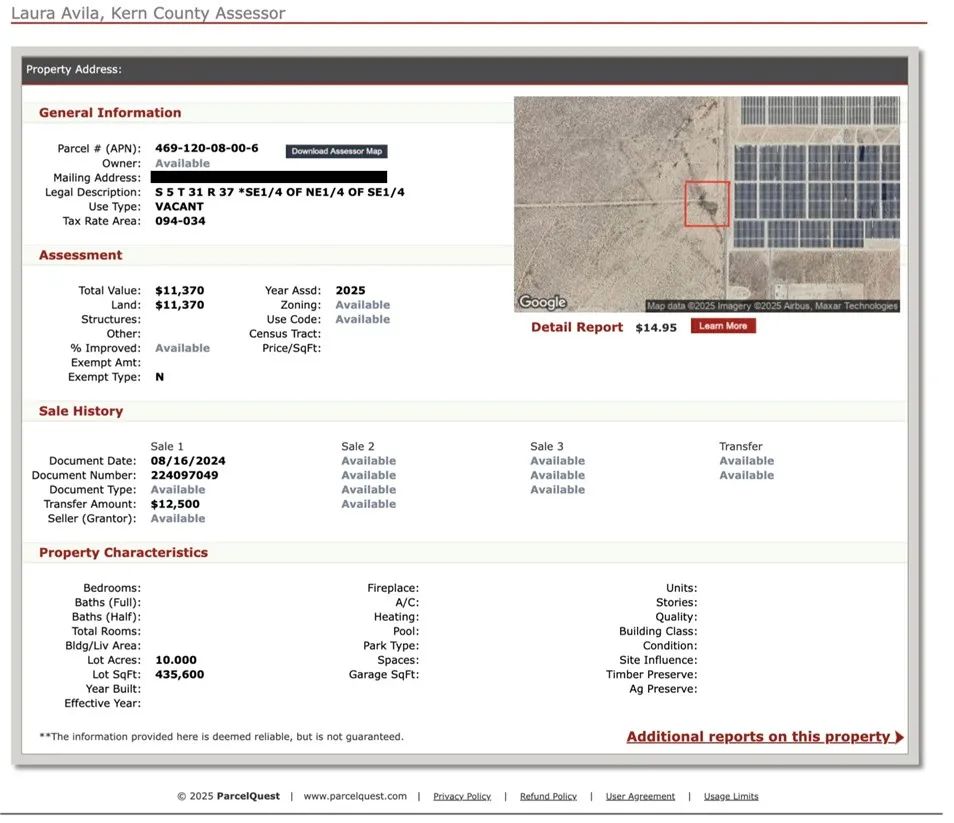Click Sale 2 Document Date 'Available'
Screen dimensions: 954x823
click(x=368, y=461)
